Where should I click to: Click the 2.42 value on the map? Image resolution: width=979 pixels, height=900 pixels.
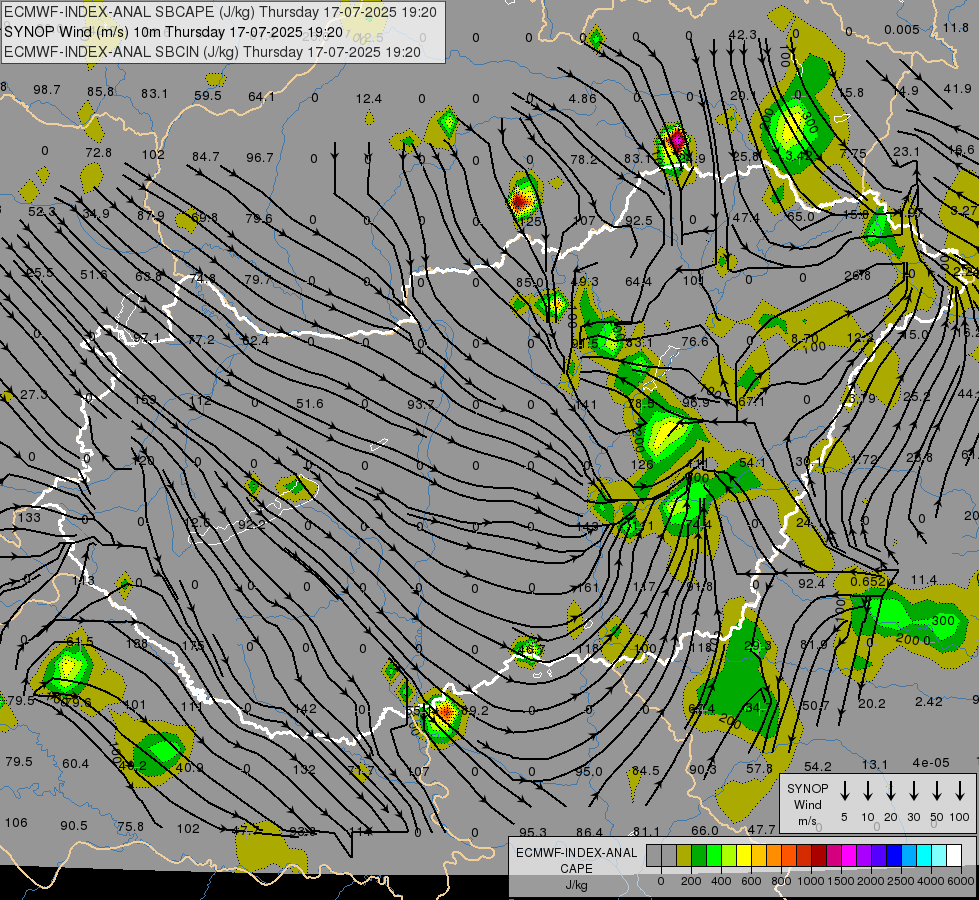coord(928,701)
